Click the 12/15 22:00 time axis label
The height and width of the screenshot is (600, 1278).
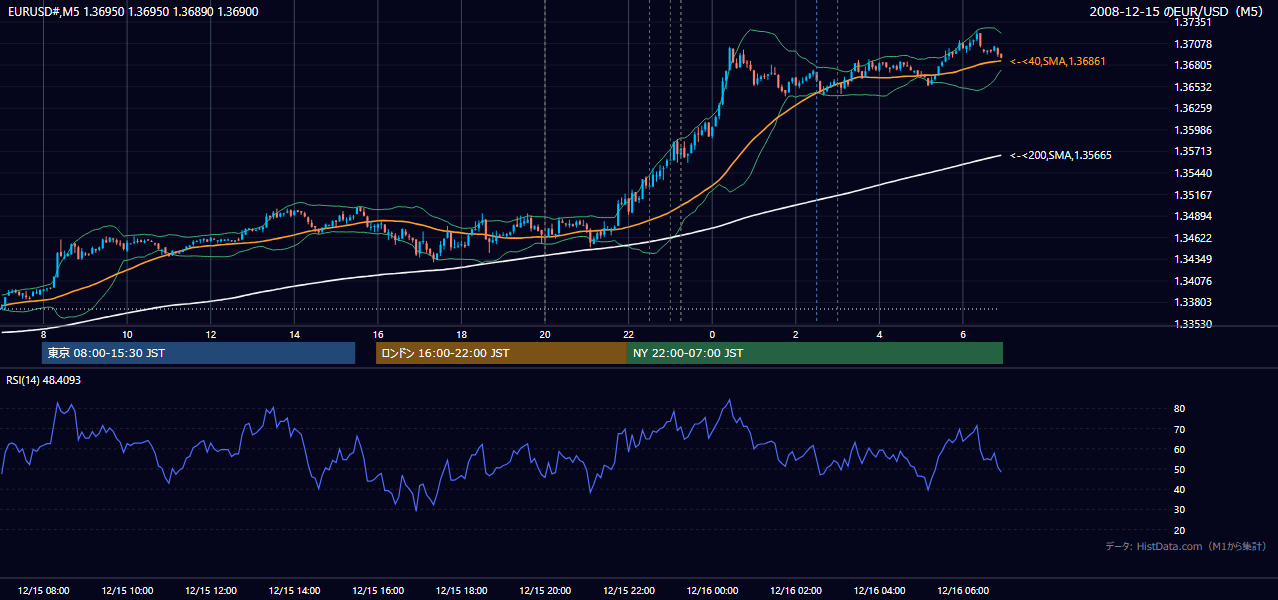(628, 591)
